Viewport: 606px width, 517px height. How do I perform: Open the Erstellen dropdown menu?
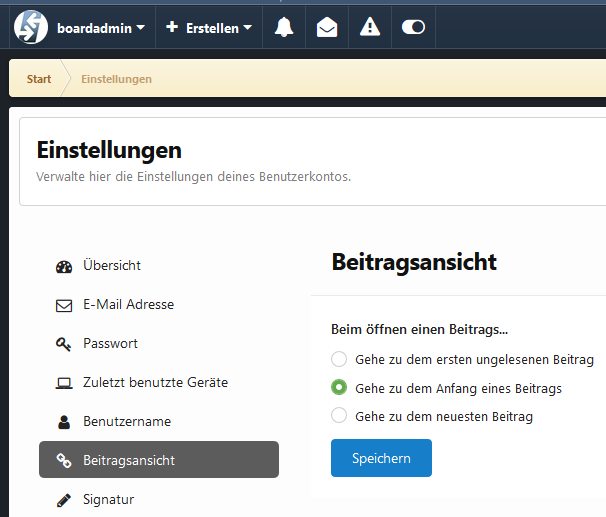[x=209, y=28]
